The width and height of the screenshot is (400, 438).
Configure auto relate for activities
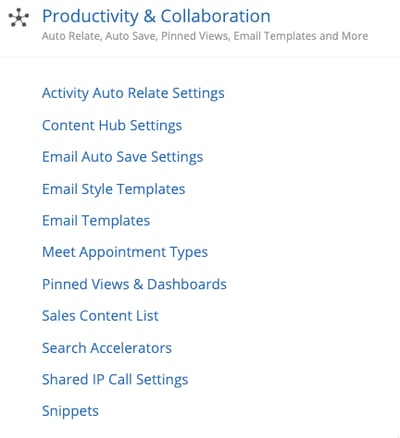pyautogui.click(x=133, y=93)
